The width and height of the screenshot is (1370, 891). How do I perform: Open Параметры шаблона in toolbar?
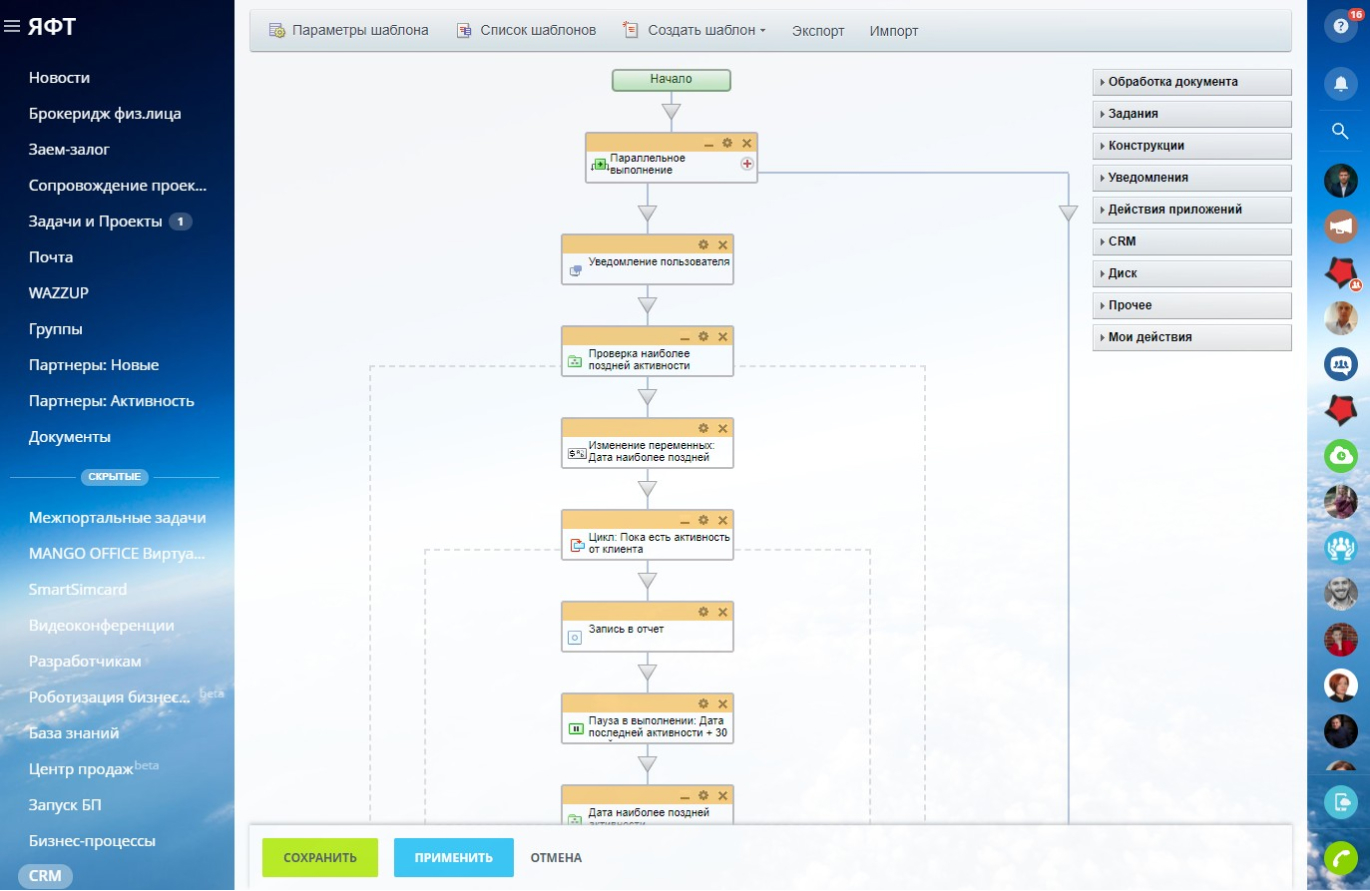tap(349, 31)
